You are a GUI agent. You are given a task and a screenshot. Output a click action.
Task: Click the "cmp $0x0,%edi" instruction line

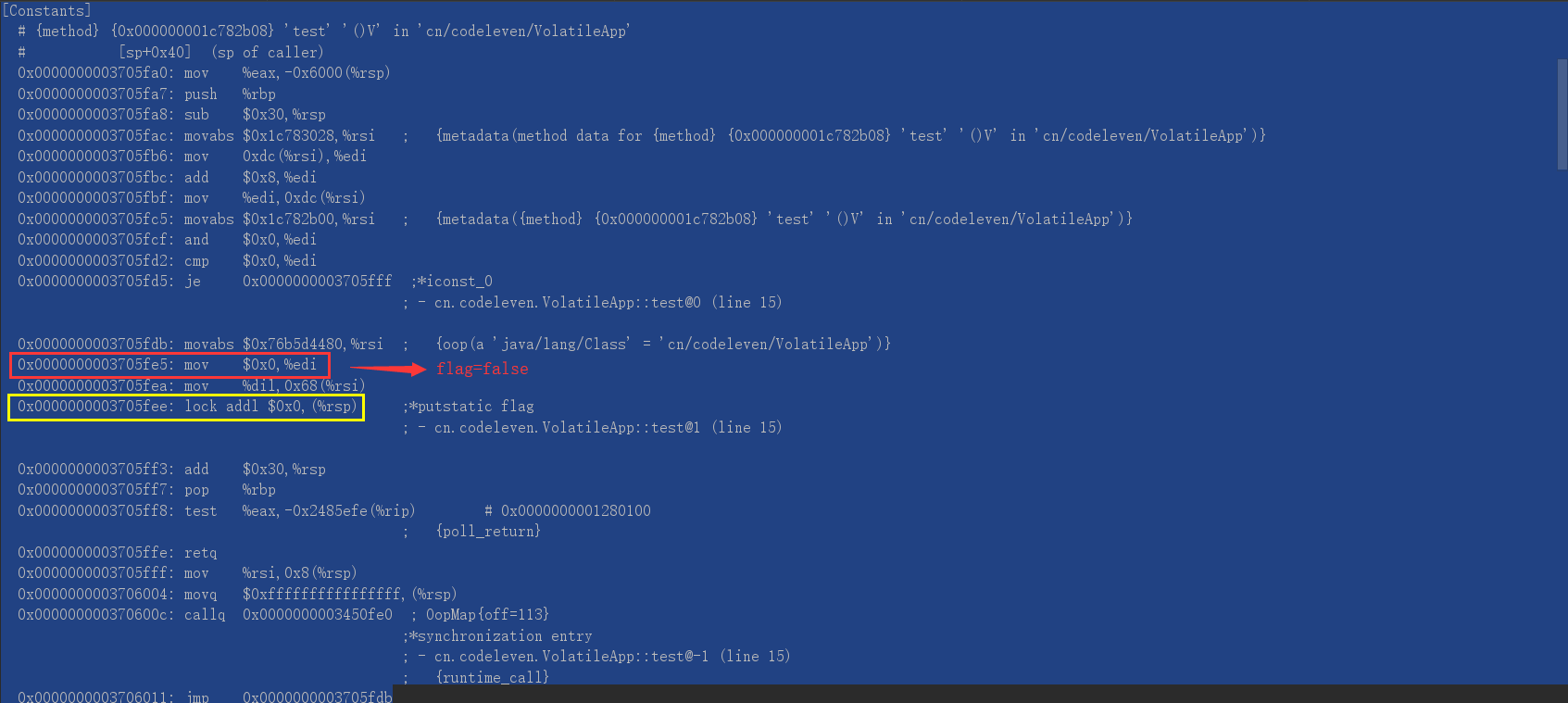pos(167,260)
